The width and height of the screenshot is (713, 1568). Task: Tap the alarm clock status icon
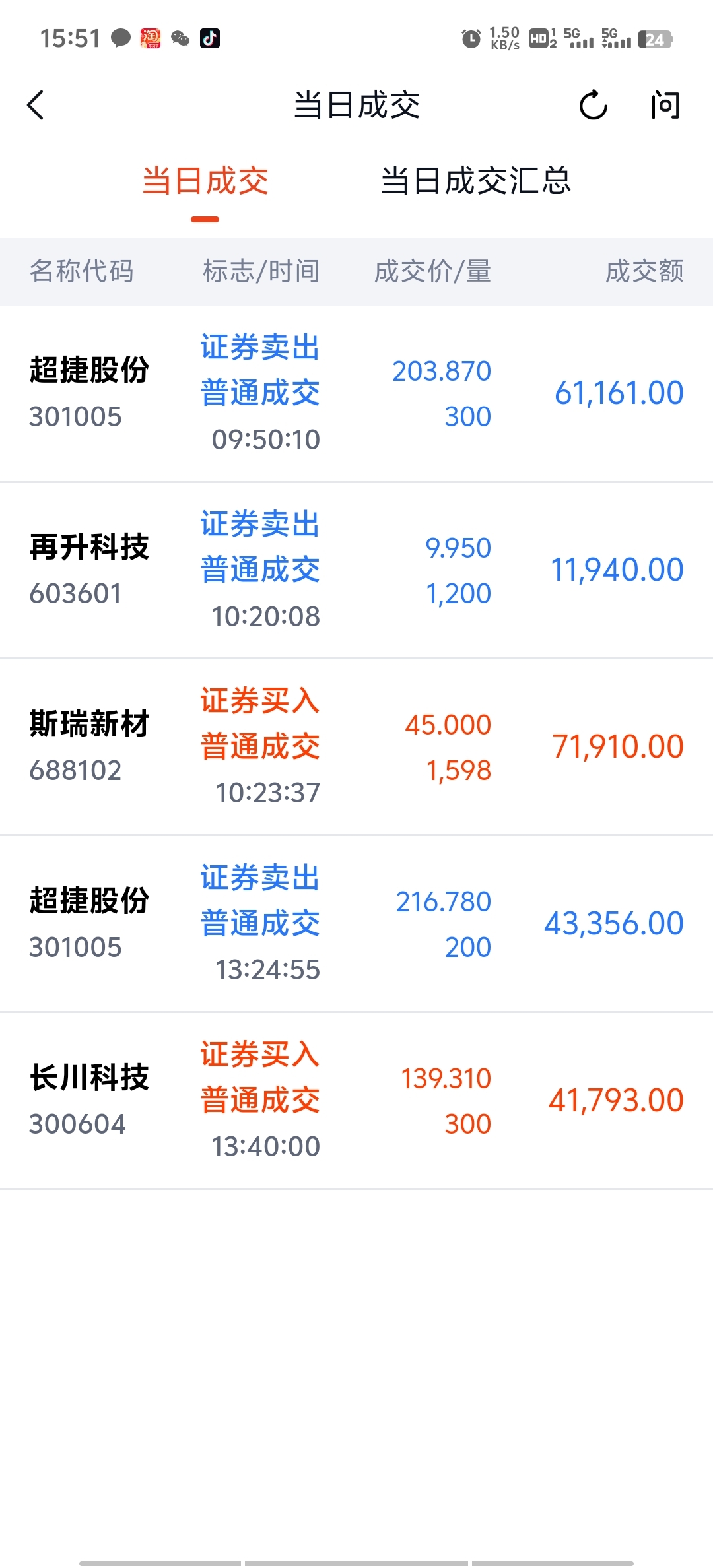(471, 39)
